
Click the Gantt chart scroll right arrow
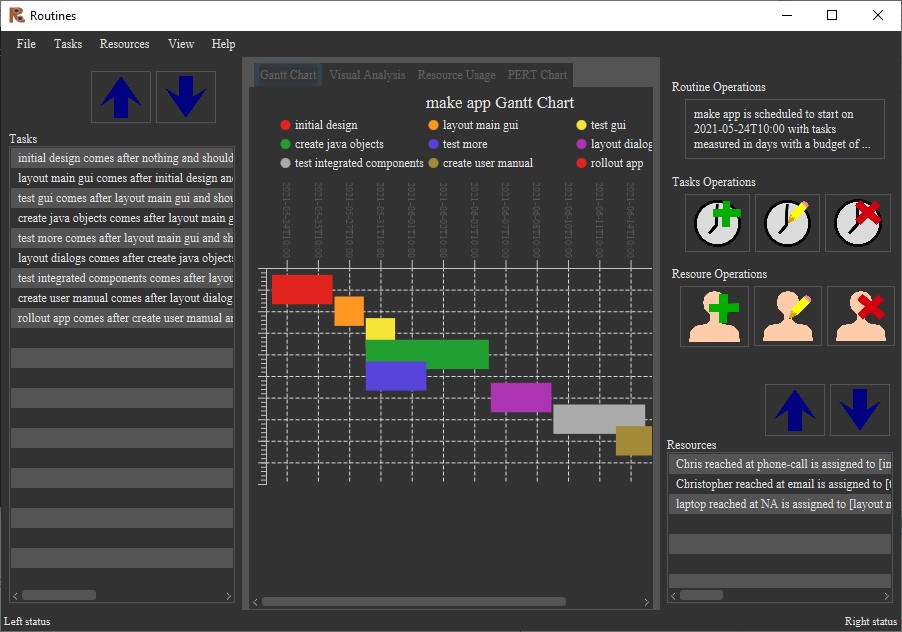pyautogui.click(x=647, y=602)
